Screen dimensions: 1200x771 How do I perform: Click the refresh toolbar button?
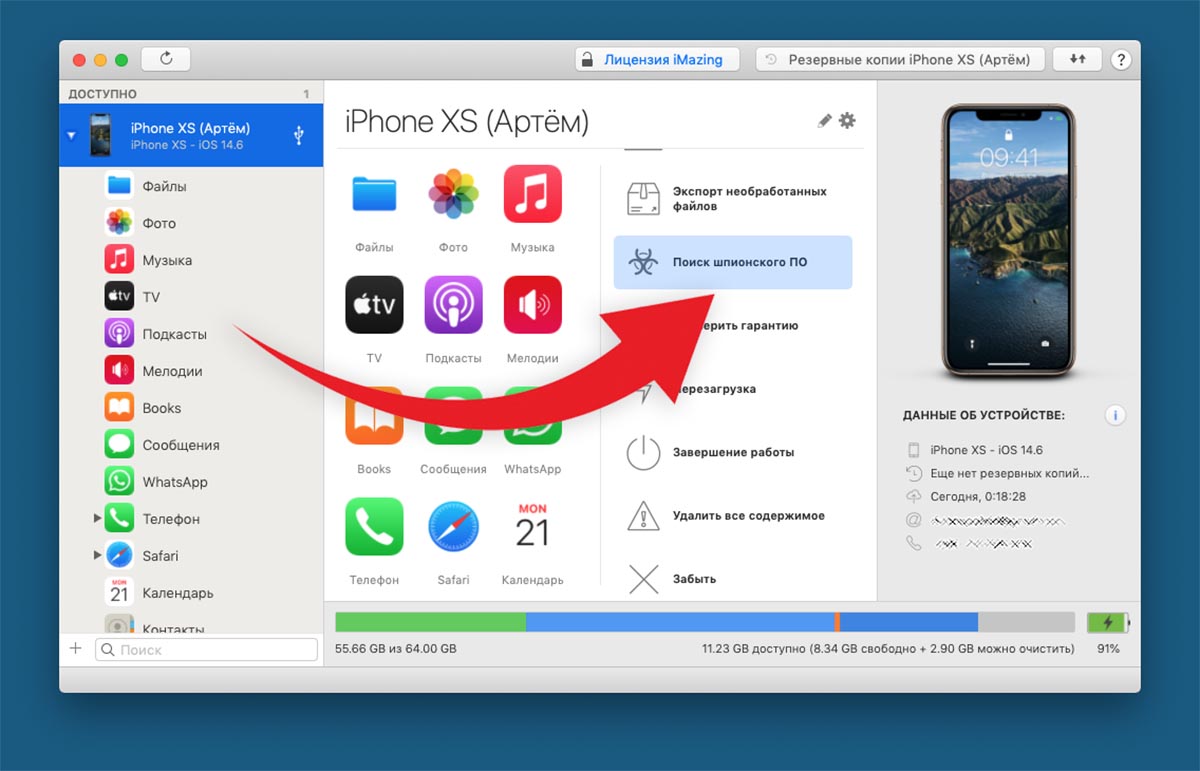(166, 59)
